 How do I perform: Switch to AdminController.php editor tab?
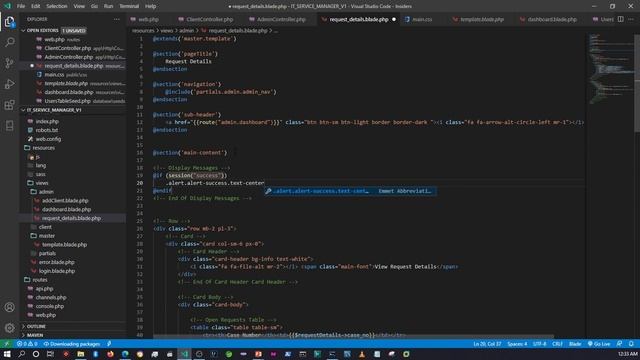[281, 19]
